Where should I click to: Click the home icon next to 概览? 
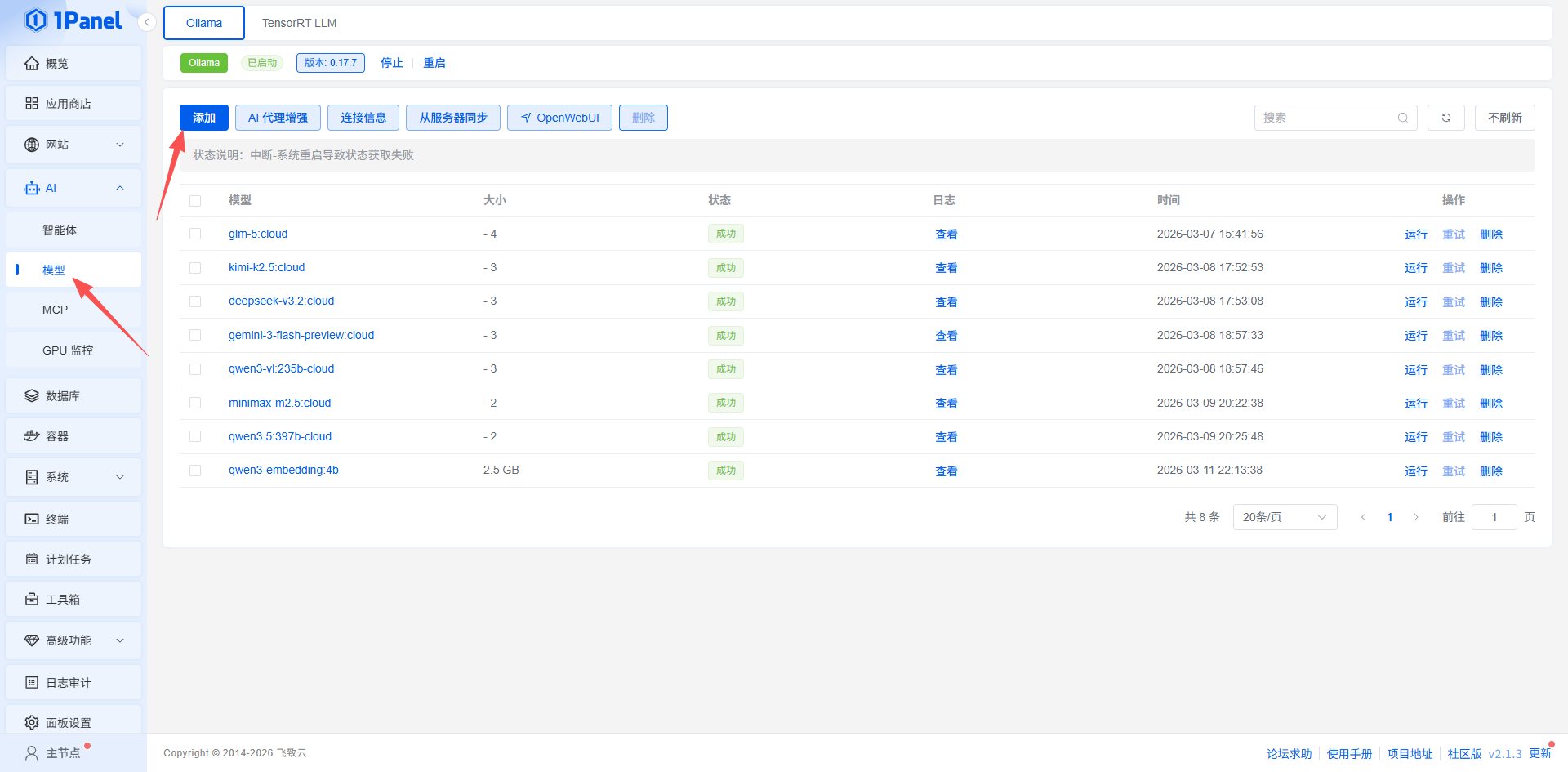[x=32, y=64]
